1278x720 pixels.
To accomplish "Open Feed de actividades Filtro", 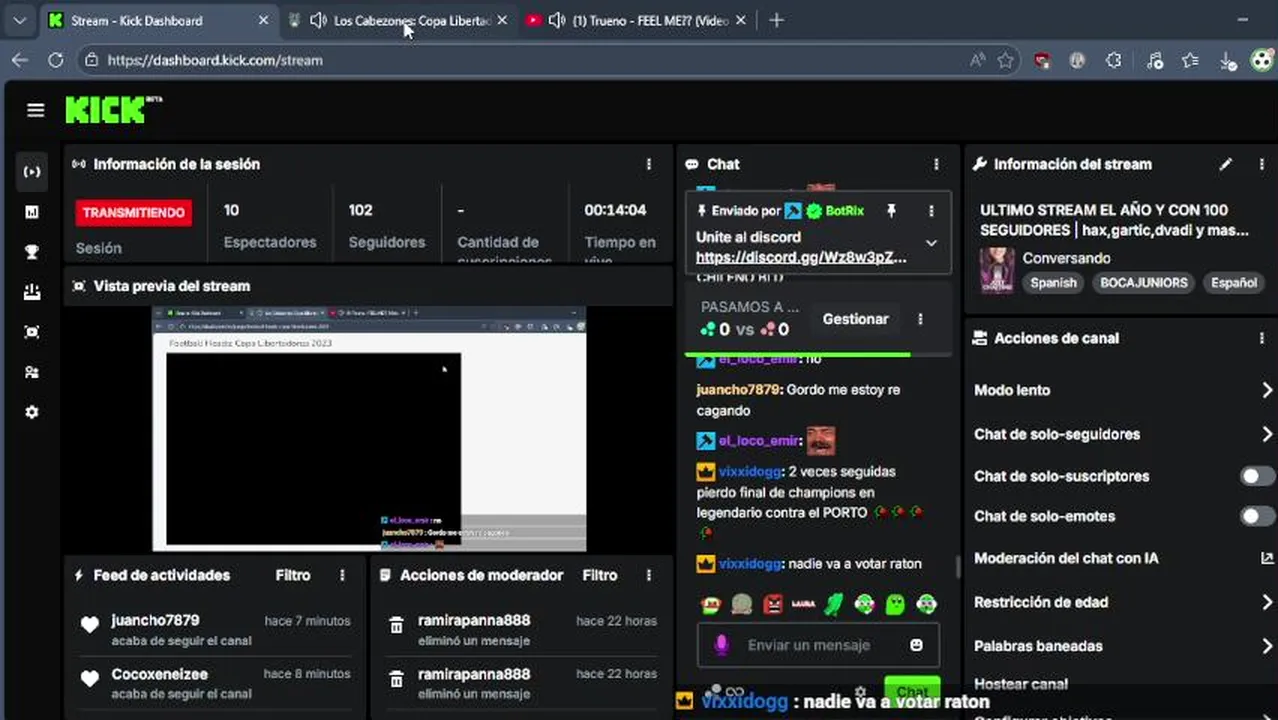I will pyautogui.click(x=293, y=575).
